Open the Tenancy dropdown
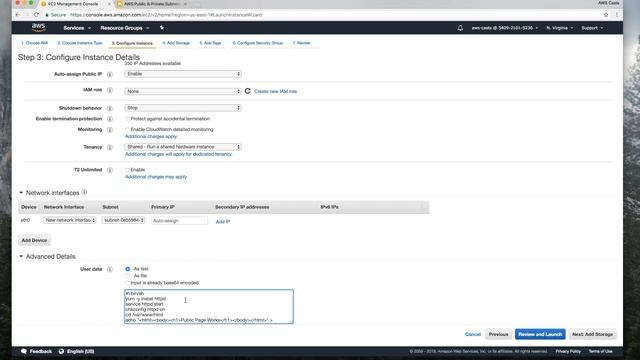The width and height of the screenshot is (640, 360). pyautogui.click(x=183, y=147)
